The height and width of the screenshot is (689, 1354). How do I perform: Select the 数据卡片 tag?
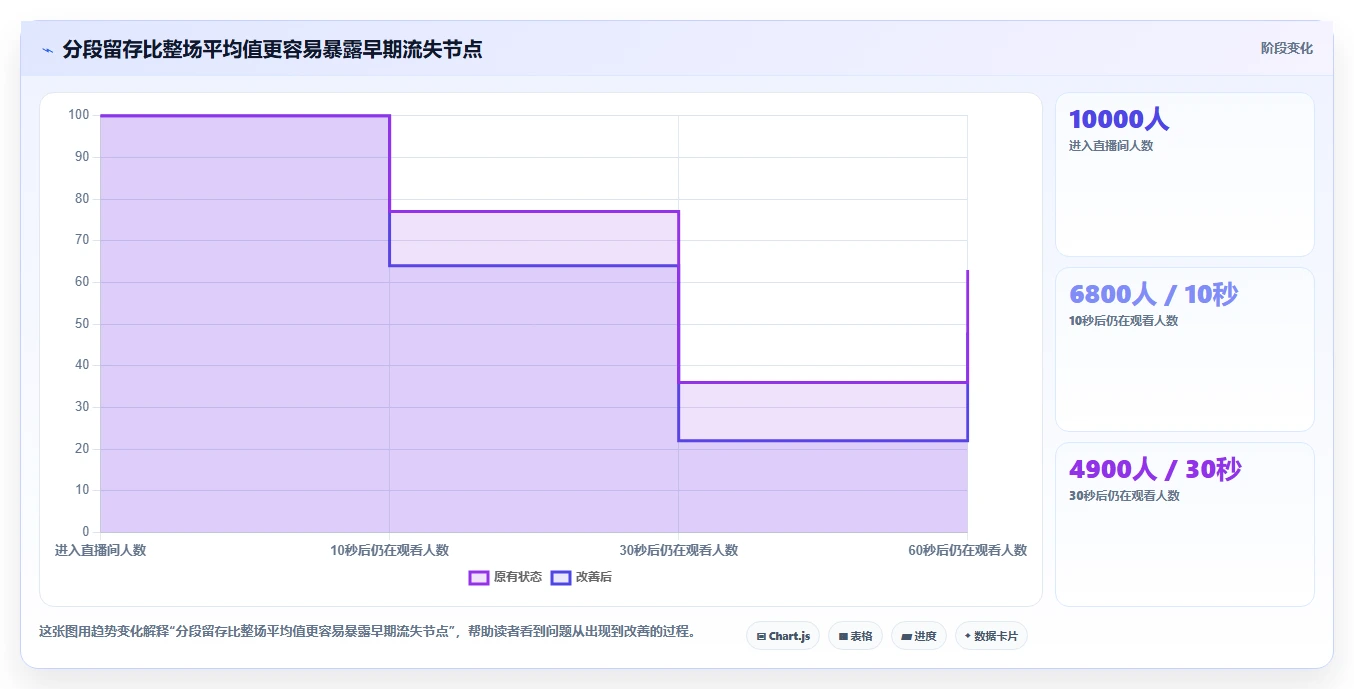click(991, 636)
